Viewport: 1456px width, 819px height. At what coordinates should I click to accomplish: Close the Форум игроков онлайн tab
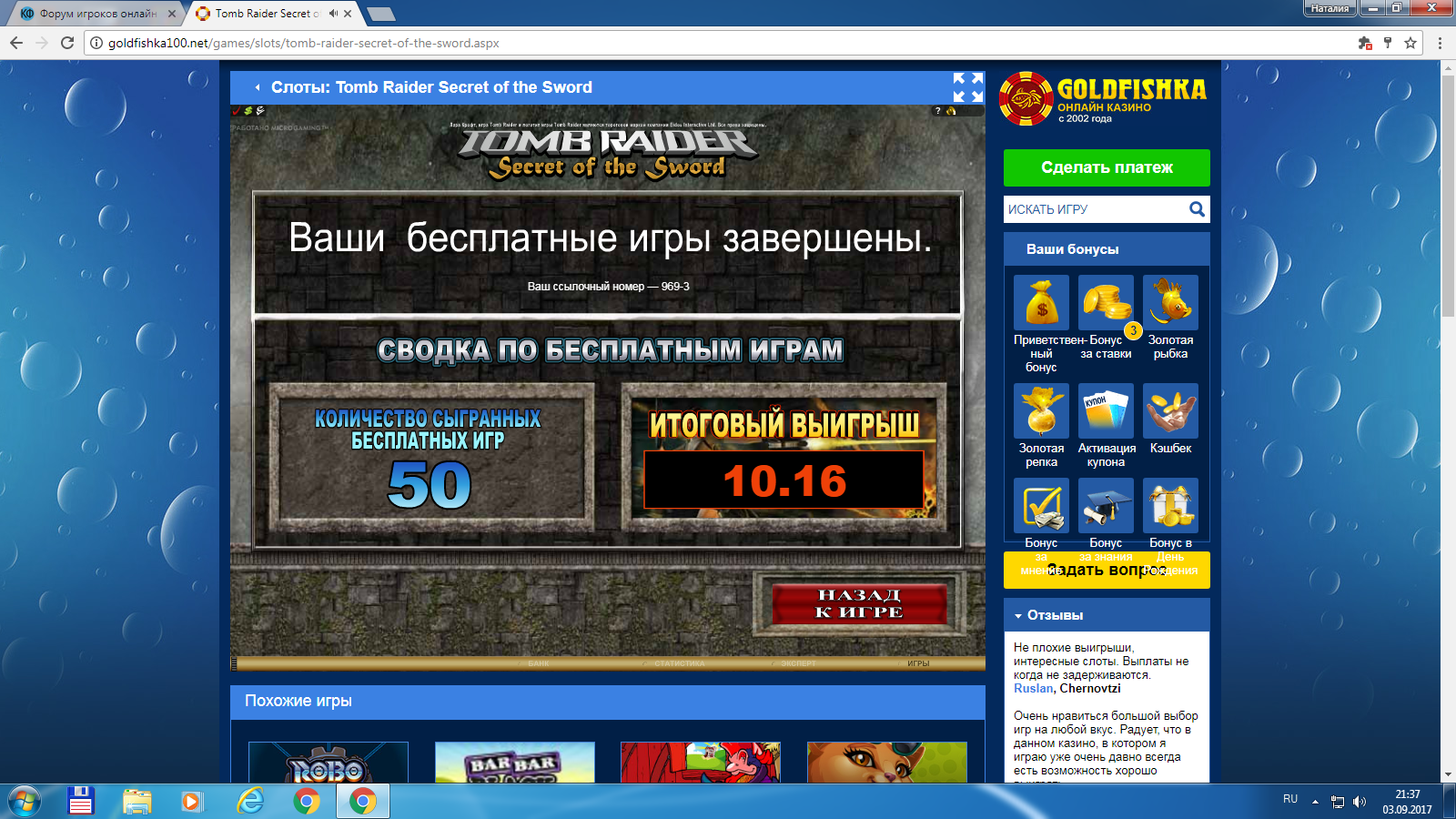(x=172, y=14)
